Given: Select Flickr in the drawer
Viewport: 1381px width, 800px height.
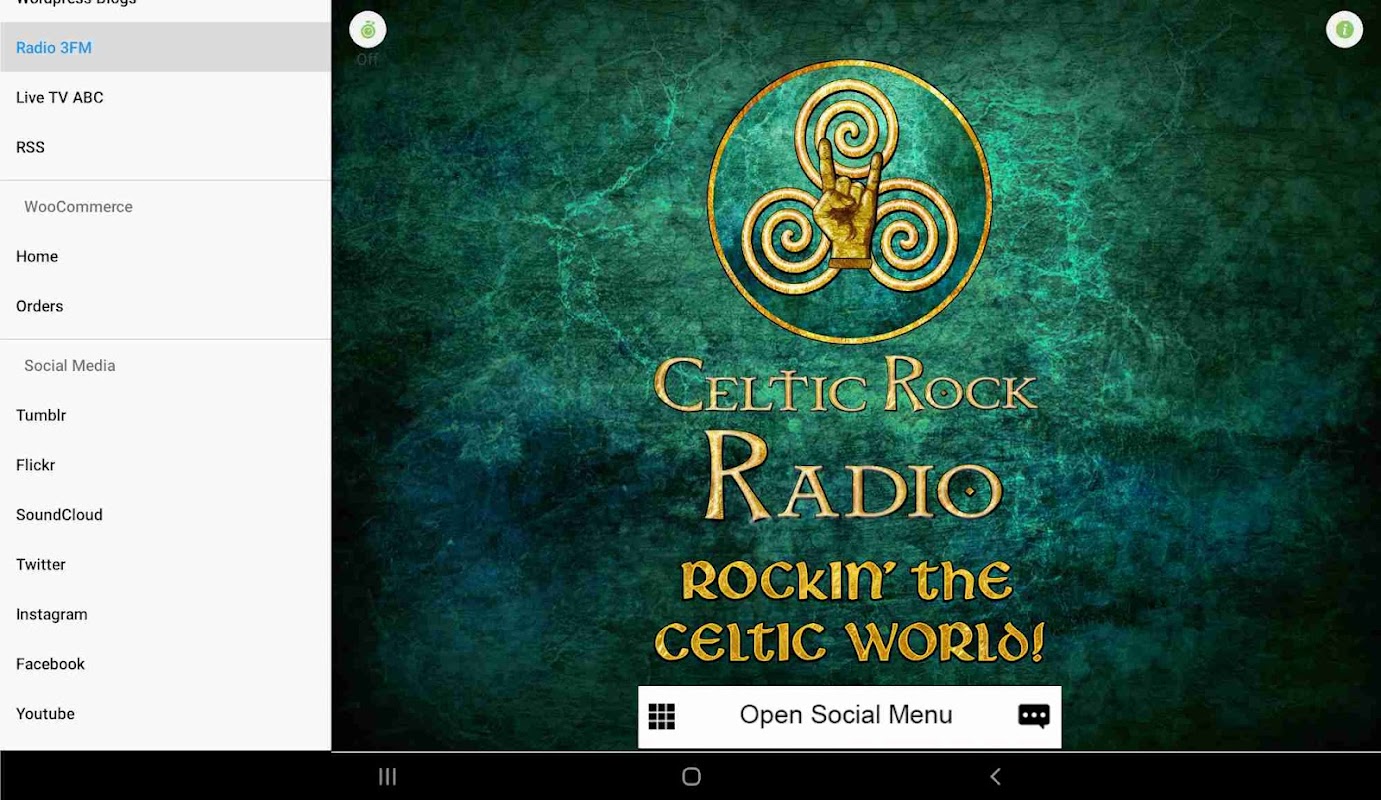Looking at the screenshot, I should point(165,465).
